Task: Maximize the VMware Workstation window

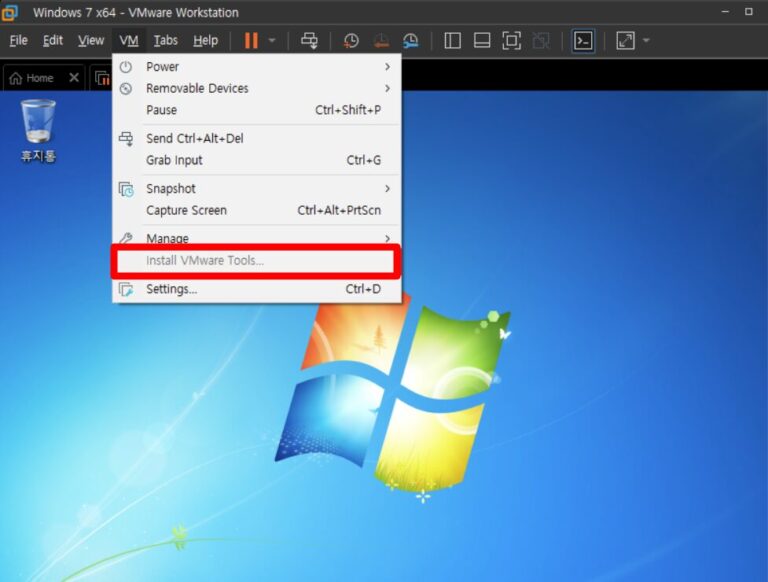Action: click(x=748, y=11)
